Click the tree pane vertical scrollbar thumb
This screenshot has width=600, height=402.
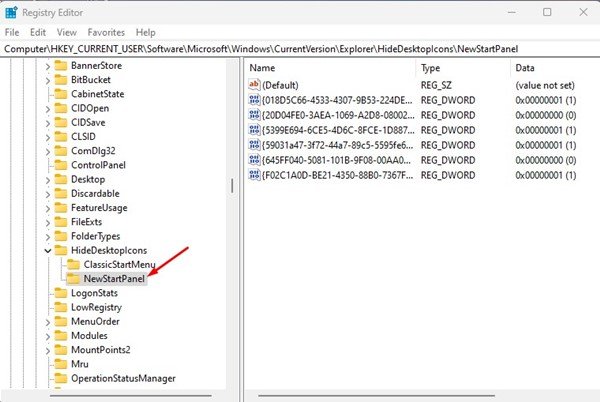(232, 186)
